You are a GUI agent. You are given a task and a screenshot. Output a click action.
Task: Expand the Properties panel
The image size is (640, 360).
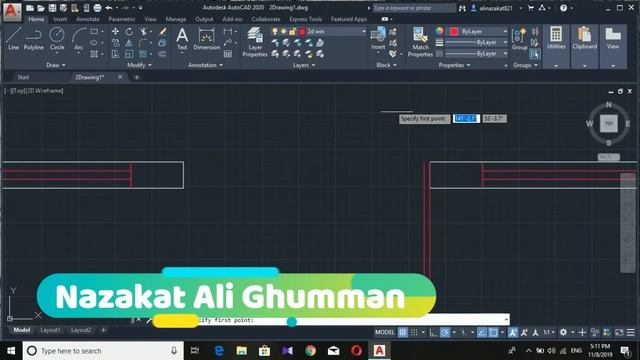point(454,65)
